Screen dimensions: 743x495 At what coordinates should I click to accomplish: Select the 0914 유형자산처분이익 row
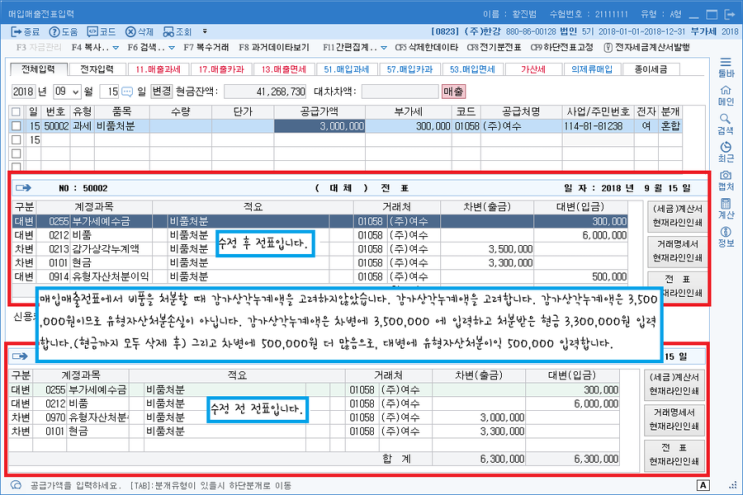(320, 276)
